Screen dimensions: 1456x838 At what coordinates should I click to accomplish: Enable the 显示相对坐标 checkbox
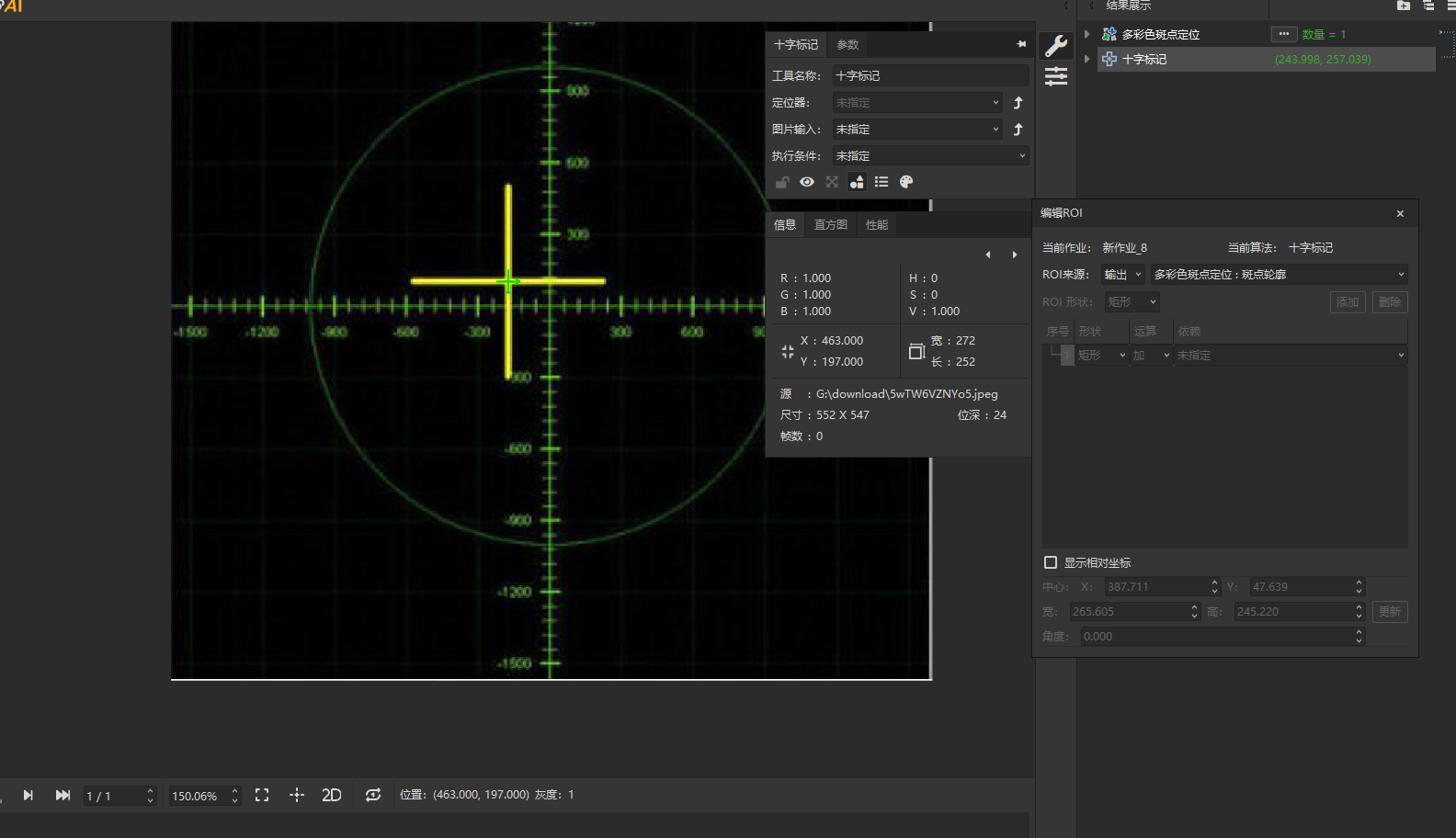click(1051, 562)
